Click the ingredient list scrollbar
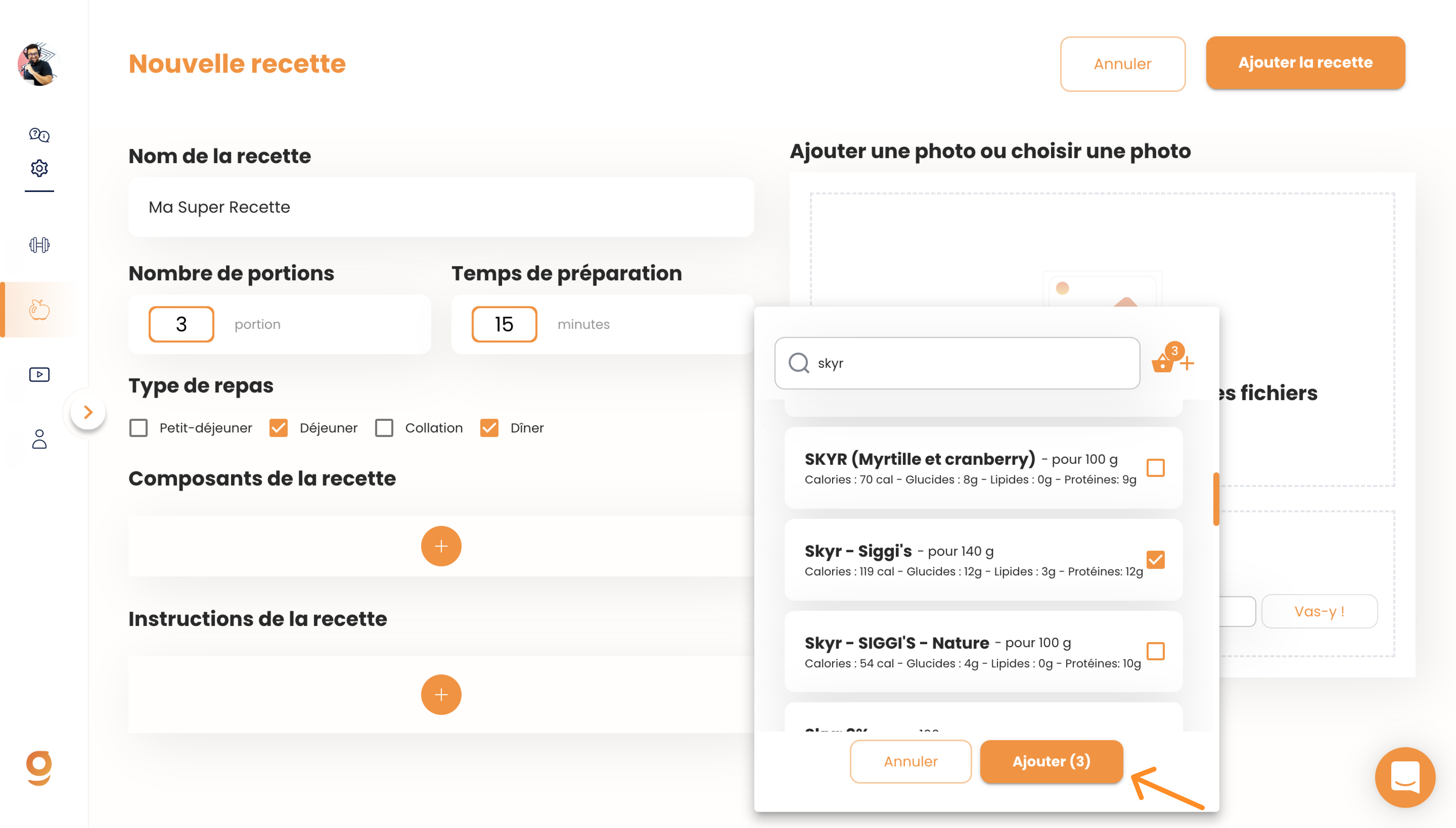 [x=1216, y=499]
